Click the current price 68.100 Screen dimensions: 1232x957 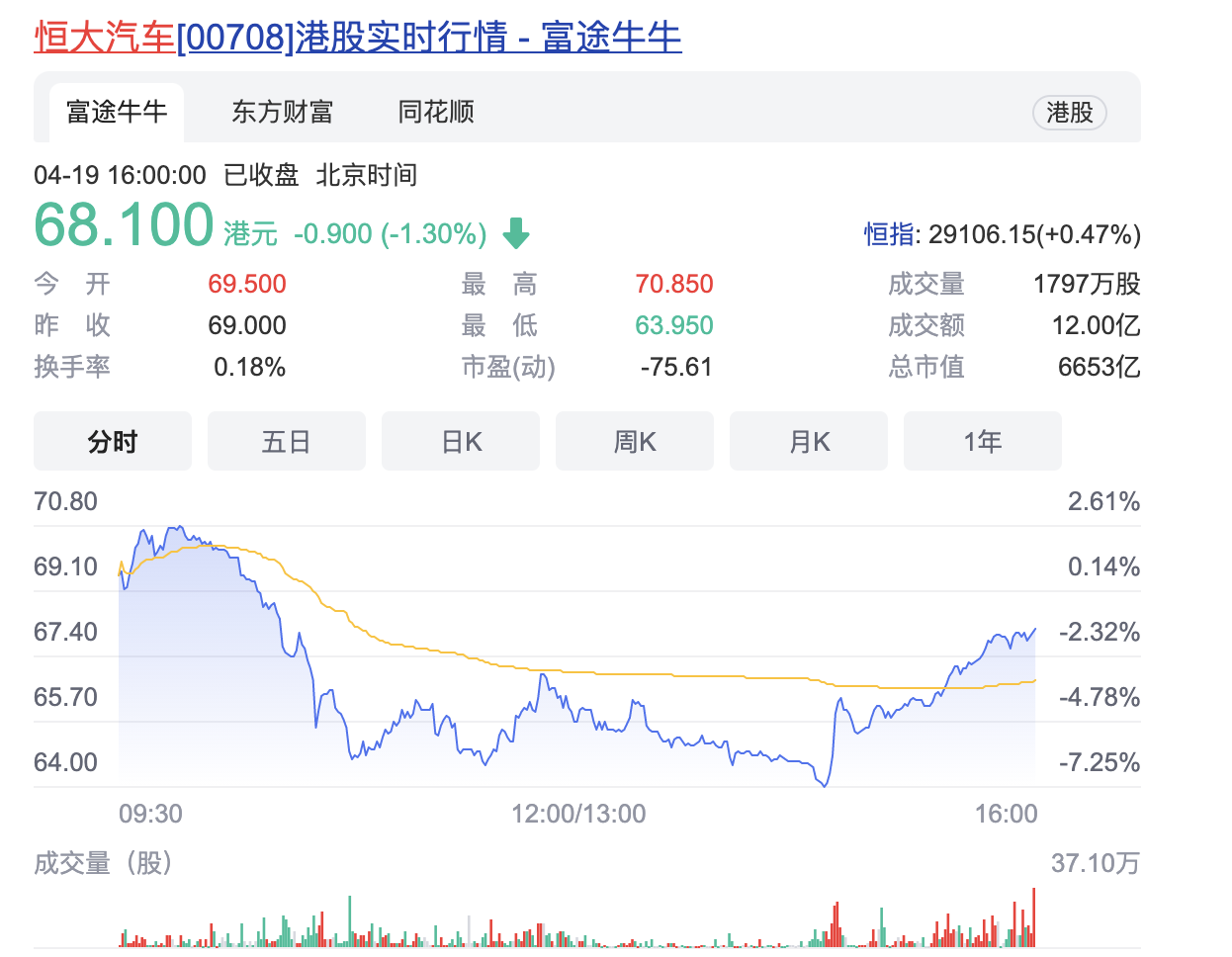click(x=124, y=224)
